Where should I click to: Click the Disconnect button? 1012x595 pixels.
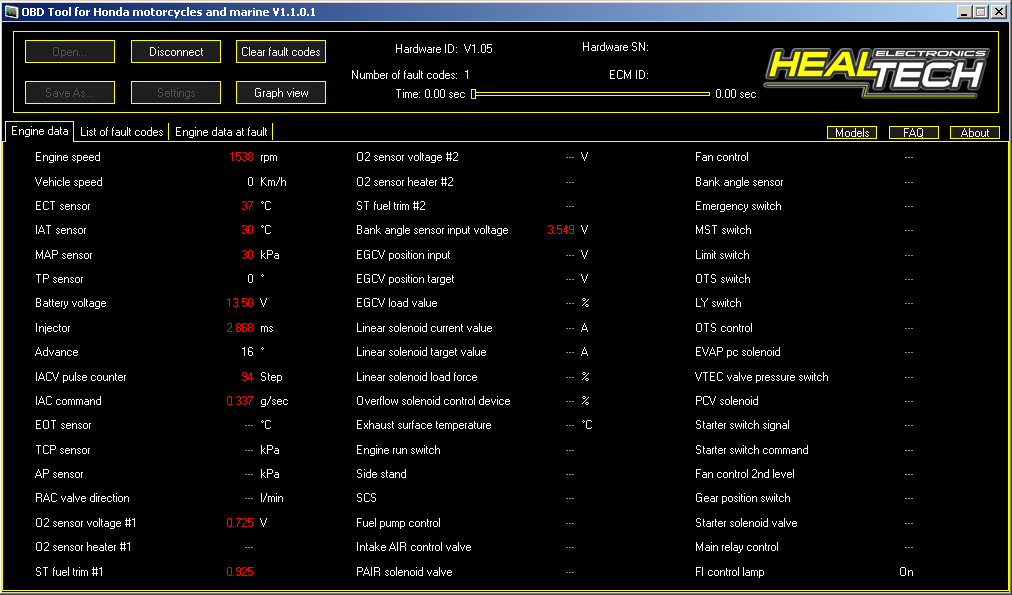click(x=176, y=52)
